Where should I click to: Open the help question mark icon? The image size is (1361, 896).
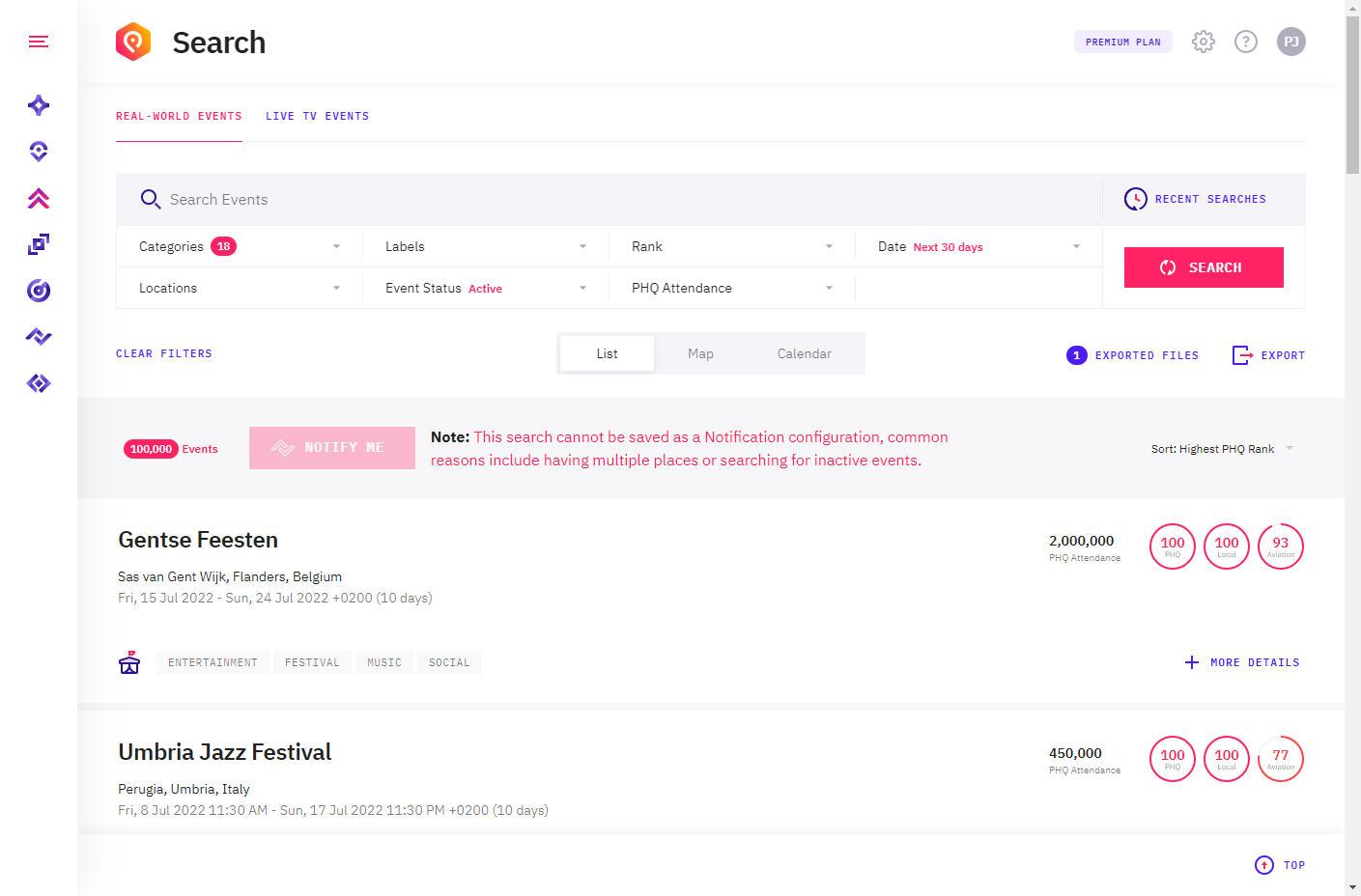[x=1246, y=42]
